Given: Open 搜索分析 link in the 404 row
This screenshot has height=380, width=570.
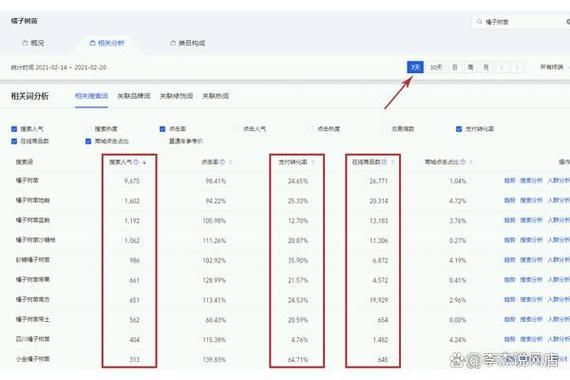Looking at the screenshot, I should [531, 339].
